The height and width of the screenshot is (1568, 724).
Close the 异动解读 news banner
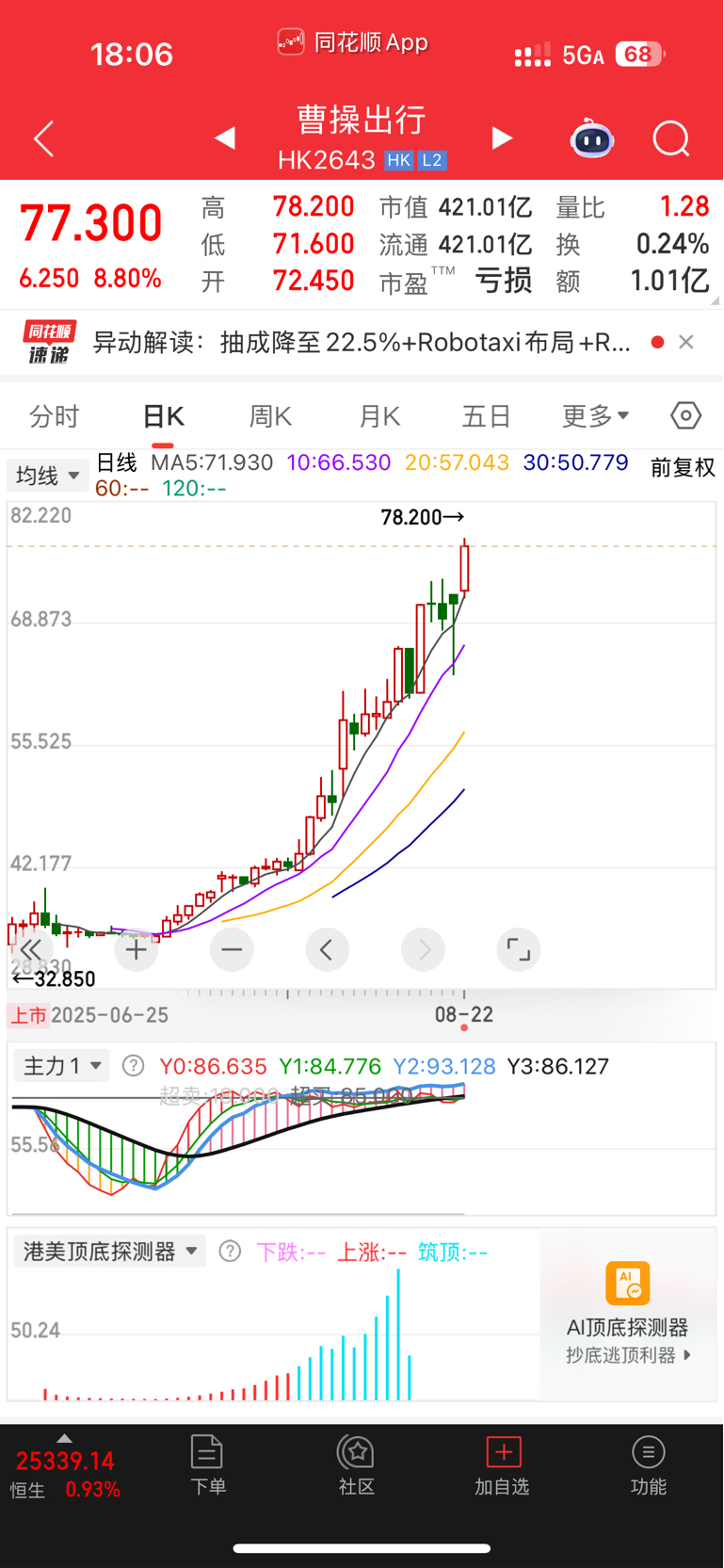(x=686, y=342)
